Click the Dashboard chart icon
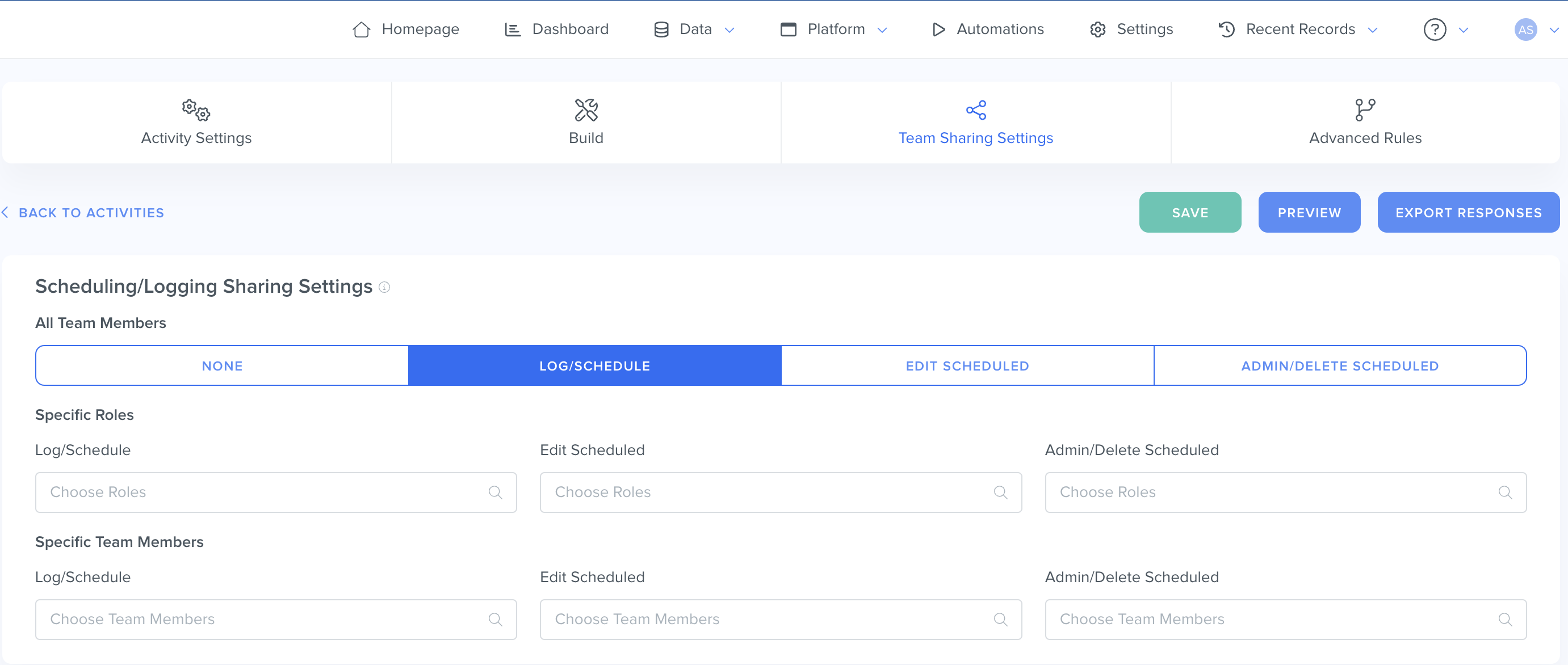Screen dimensions: 1568x665 513,29
